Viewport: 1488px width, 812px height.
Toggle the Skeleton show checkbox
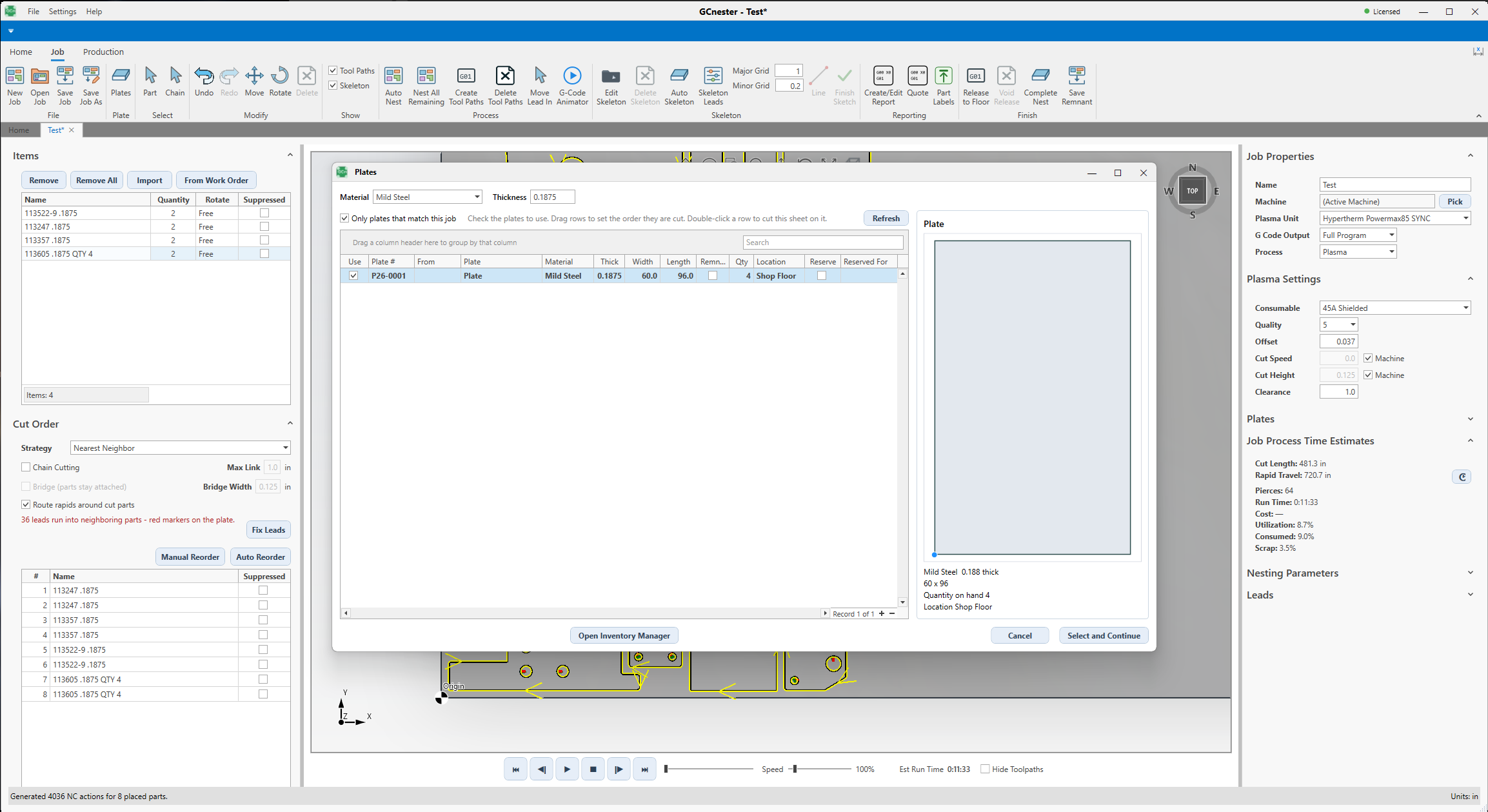[333, 85]
